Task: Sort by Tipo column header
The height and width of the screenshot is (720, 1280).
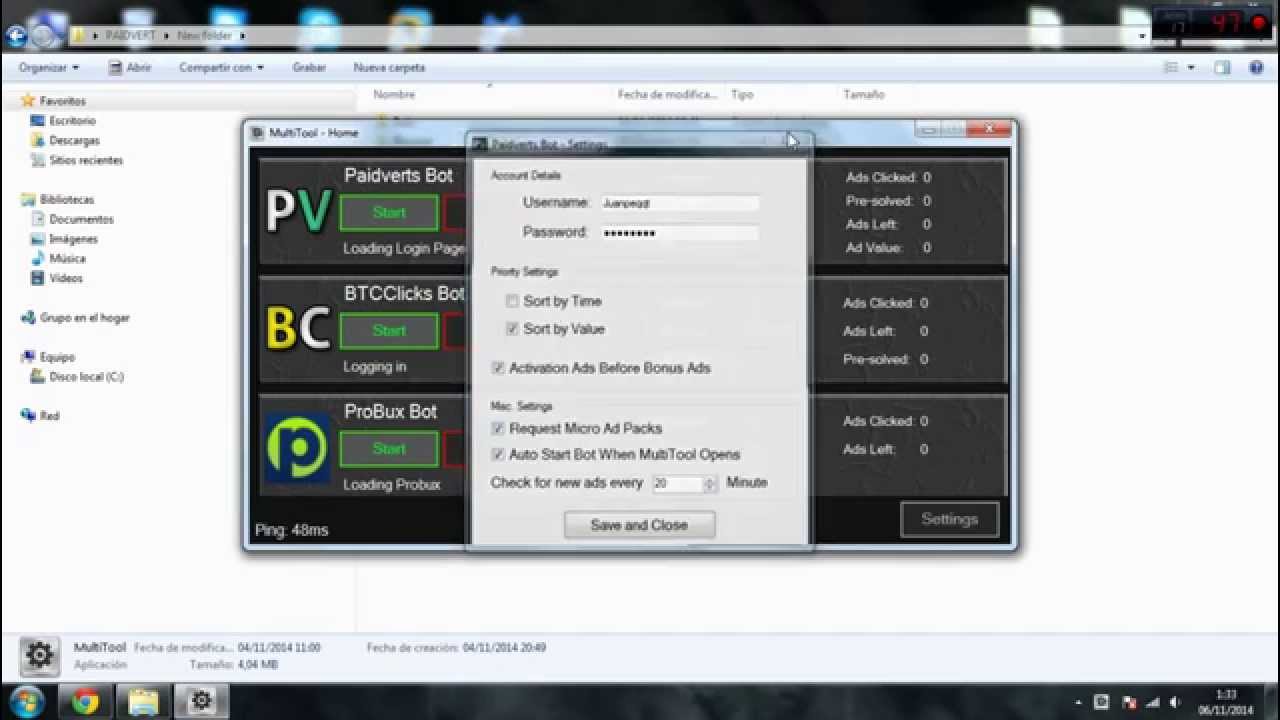Action: tap(742, 94)
